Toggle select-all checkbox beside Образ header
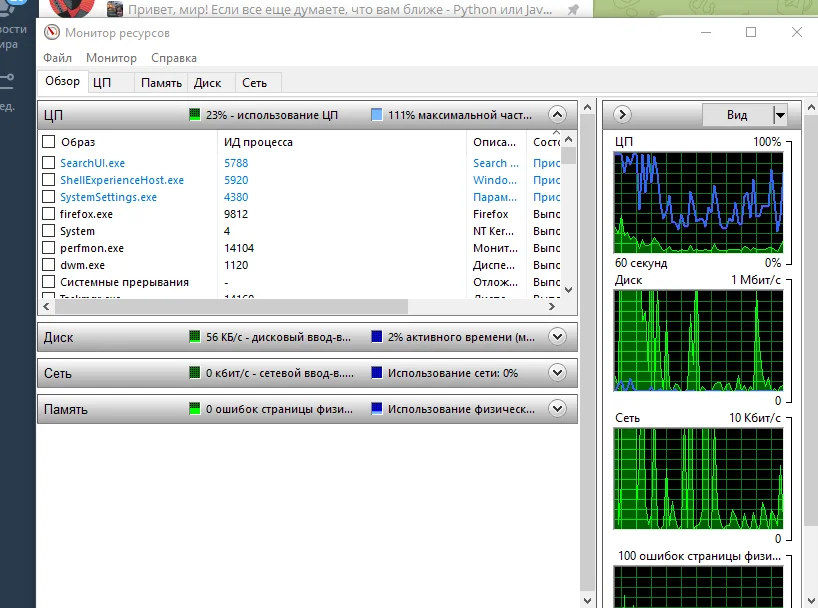This screenshot has height=608, width=818. (x=49, y=142)
